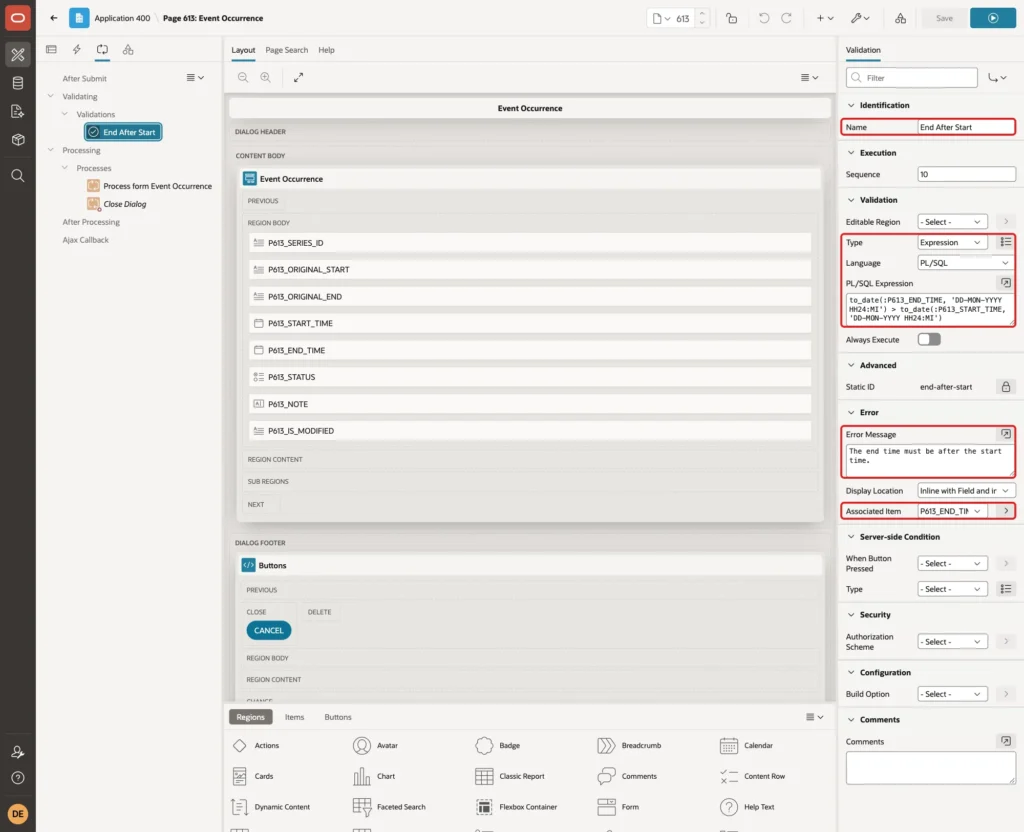
Task: Increase the page number stepper
Action: click(702, 13)
